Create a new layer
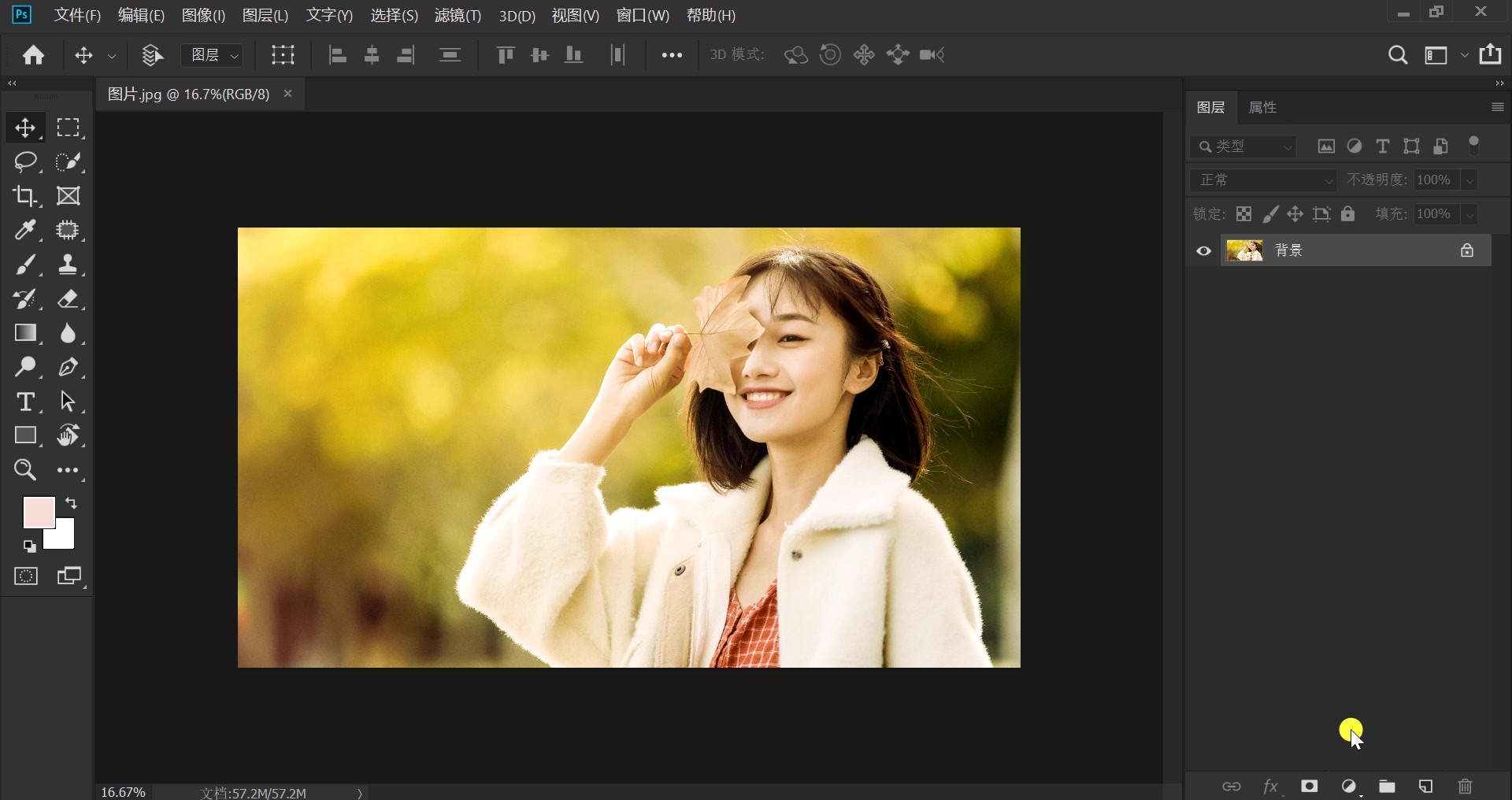Image resolution: width=1512 pixels, height=800 pixels. [x=1426, y=786]
